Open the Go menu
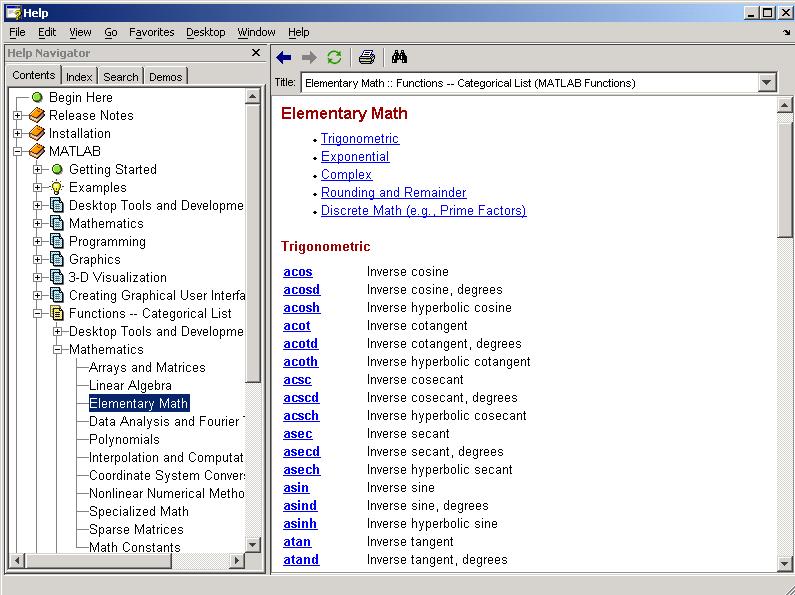 point(111,32)
